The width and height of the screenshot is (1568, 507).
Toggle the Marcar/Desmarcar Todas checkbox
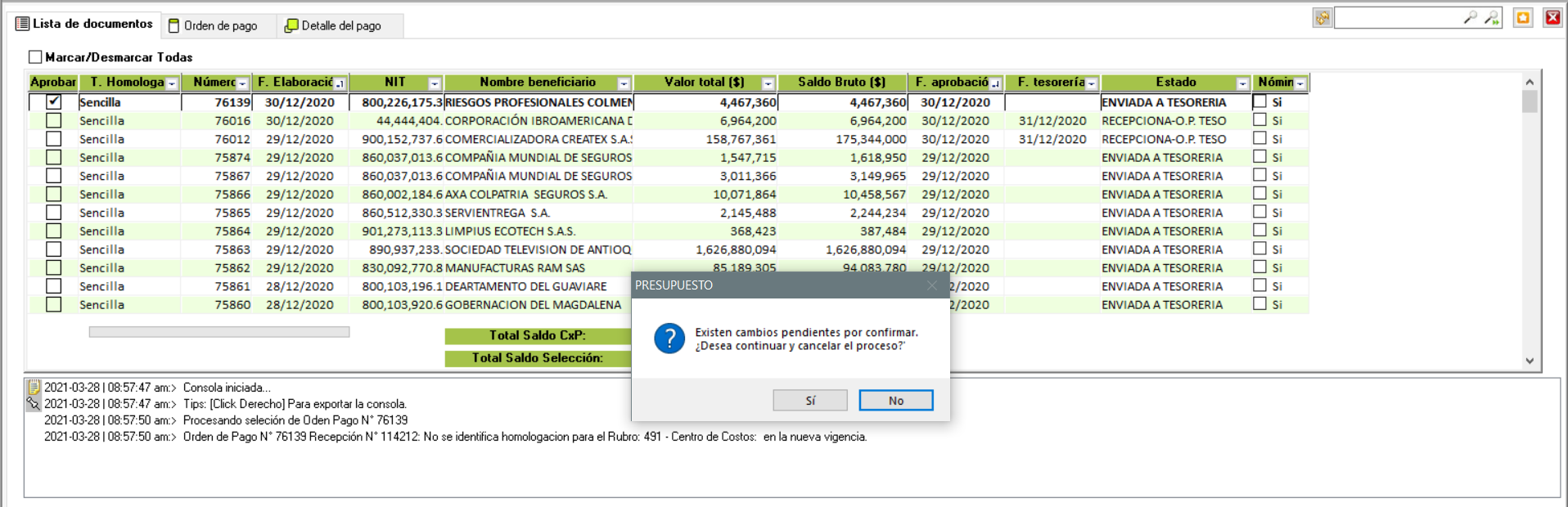coord(35,57)
